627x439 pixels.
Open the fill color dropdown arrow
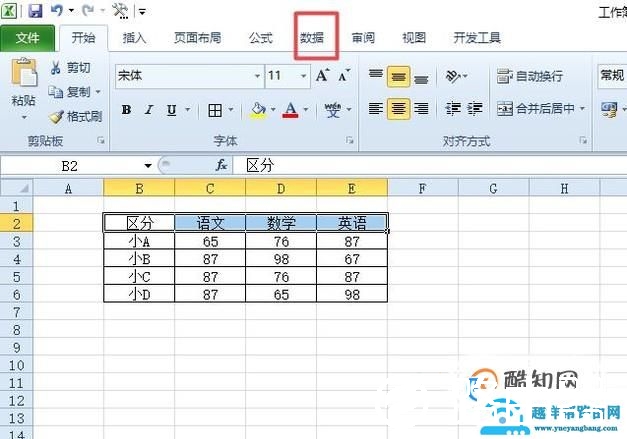pyautogui.click(x=273, y=109)
